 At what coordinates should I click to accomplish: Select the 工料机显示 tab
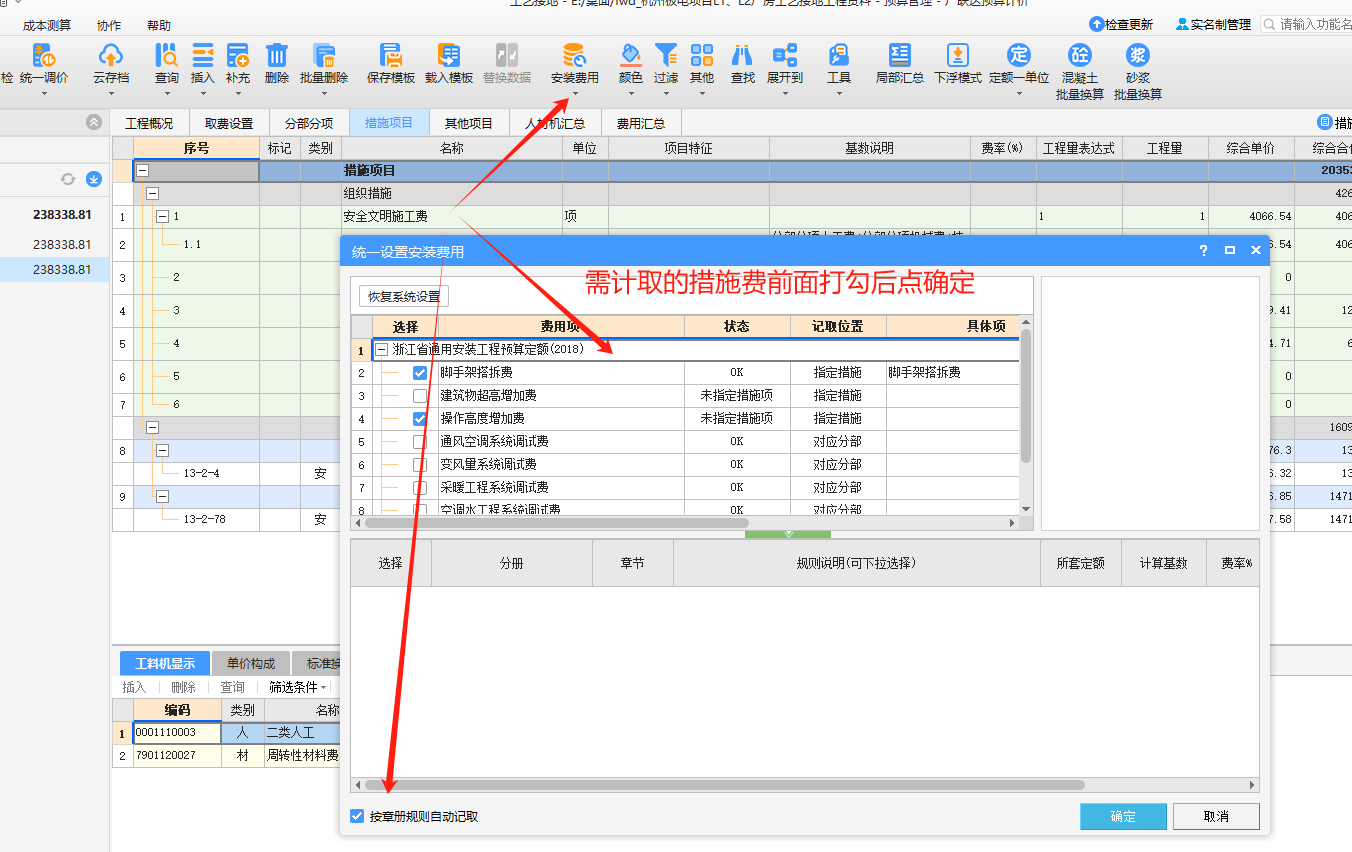coord(165,663)
